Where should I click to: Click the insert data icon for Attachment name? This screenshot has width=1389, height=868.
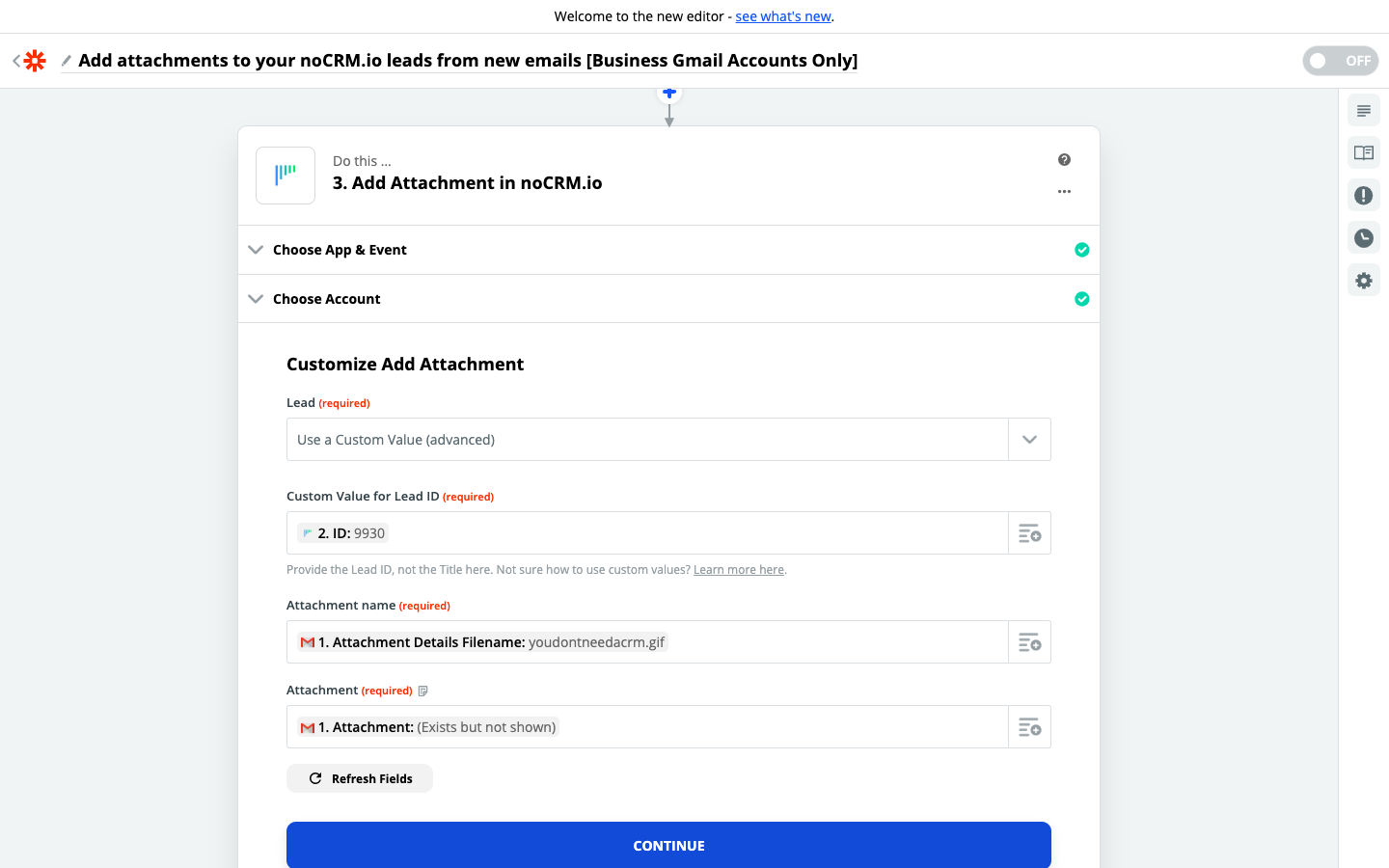(1029, 642)
